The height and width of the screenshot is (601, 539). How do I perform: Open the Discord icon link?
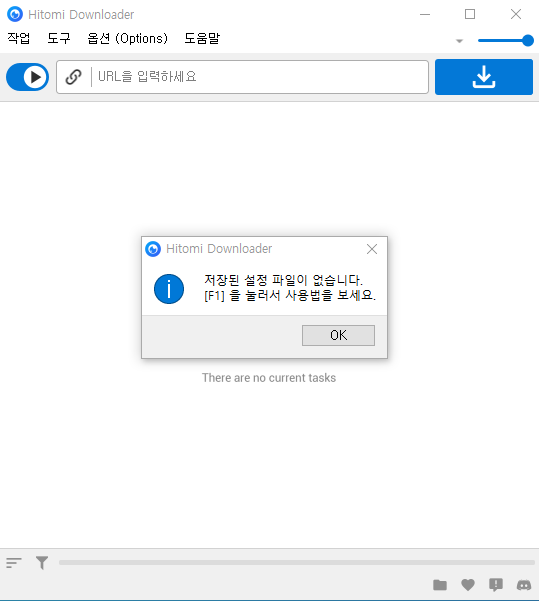(524, 585)
